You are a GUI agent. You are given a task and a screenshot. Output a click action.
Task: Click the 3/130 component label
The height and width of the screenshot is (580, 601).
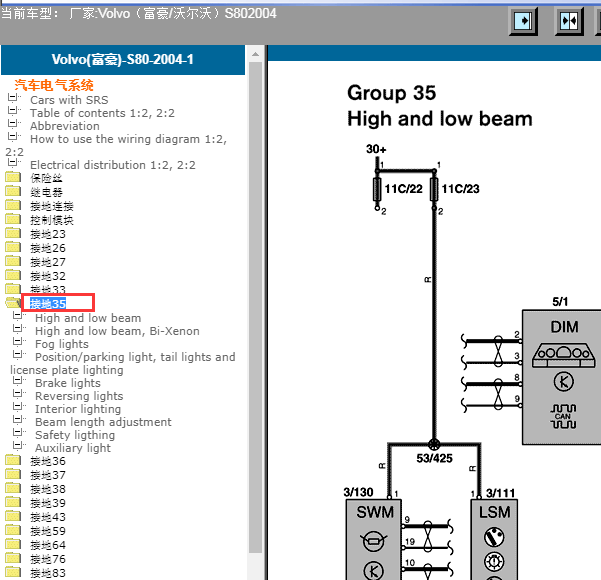pyautogui.click(x=358, y=492)
